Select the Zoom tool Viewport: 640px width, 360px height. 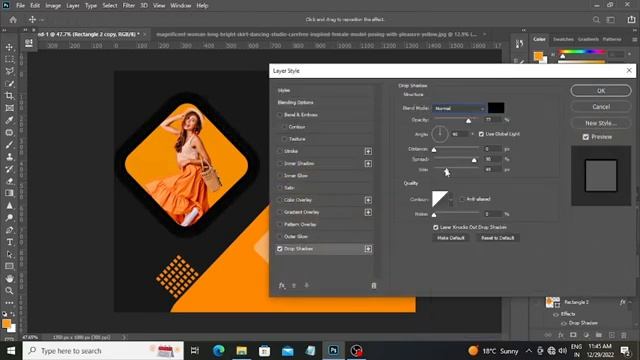9,291
